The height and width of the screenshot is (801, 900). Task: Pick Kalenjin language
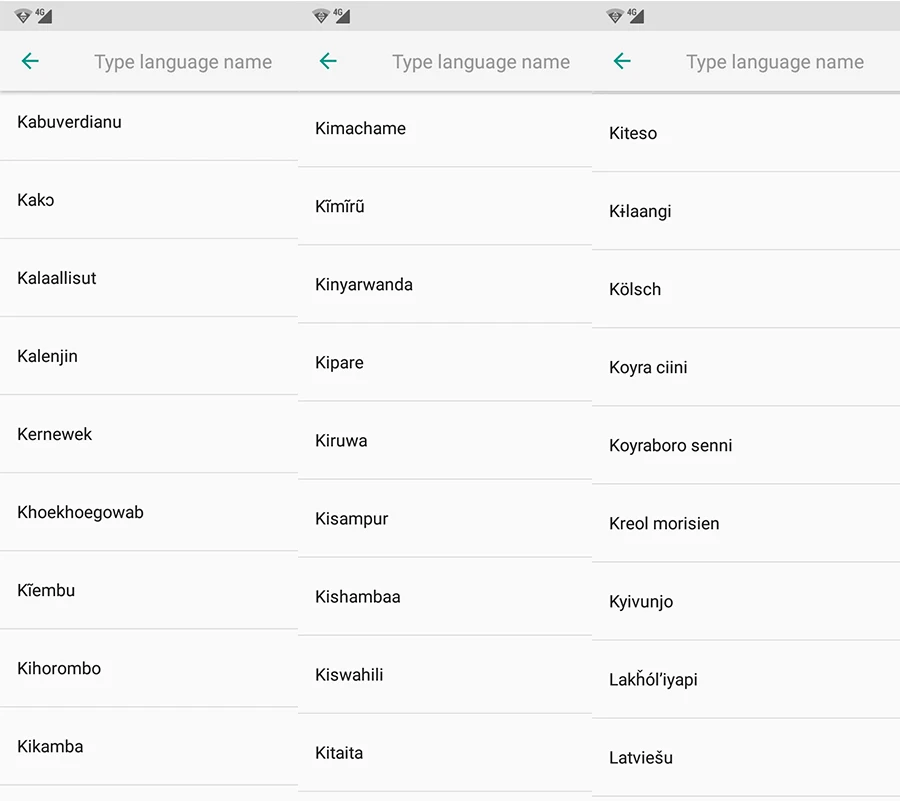[149, 356]
